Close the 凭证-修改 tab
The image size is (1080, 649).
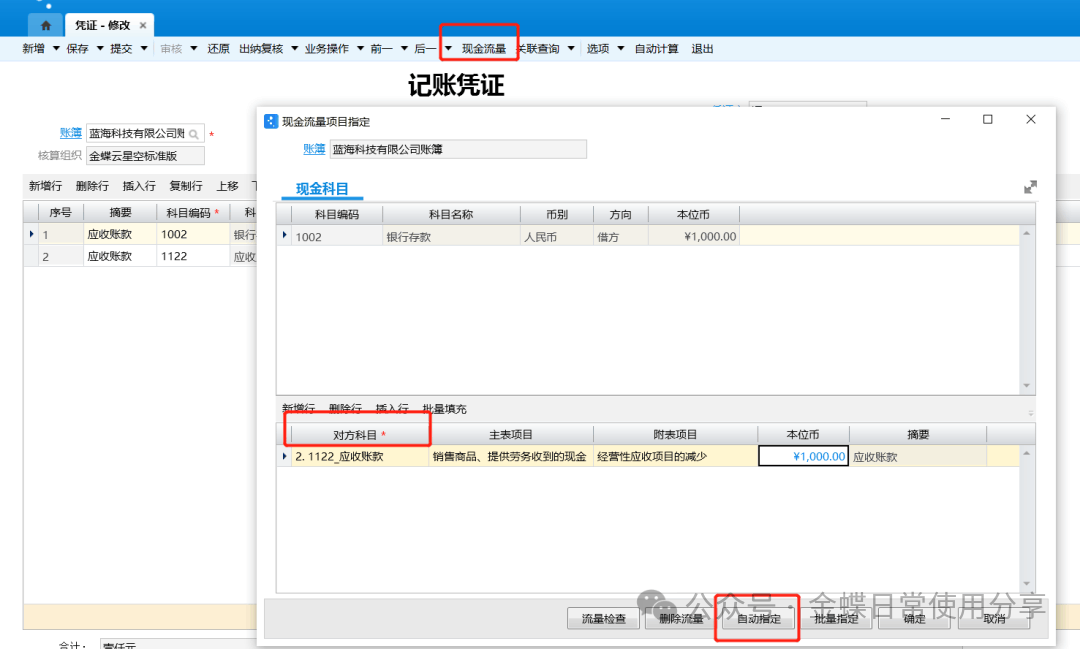point(143,25)
